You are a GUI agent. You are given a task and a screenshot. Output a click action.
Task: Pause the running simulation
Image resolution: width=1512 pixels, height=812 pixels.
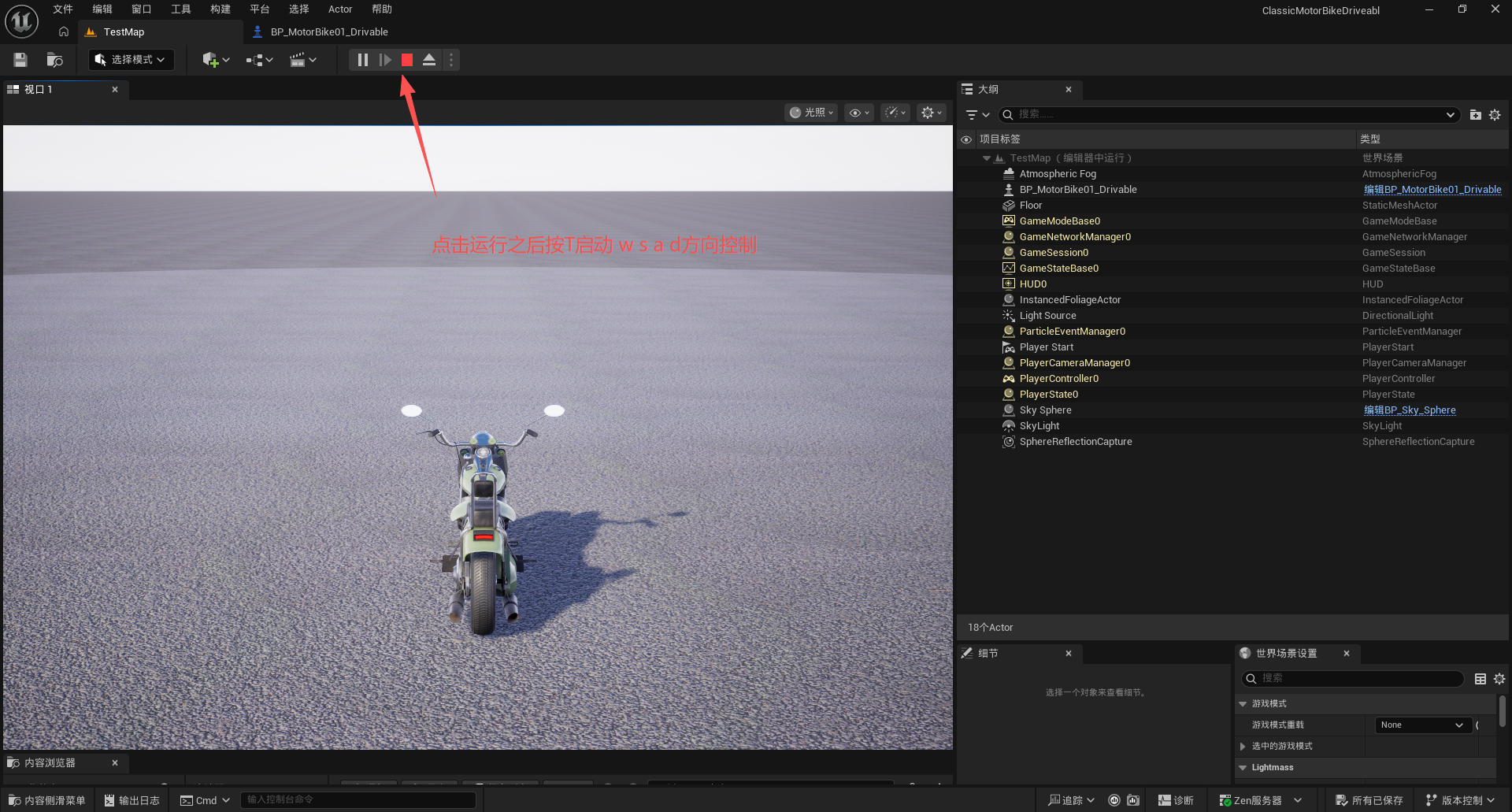tap(362, 60)
